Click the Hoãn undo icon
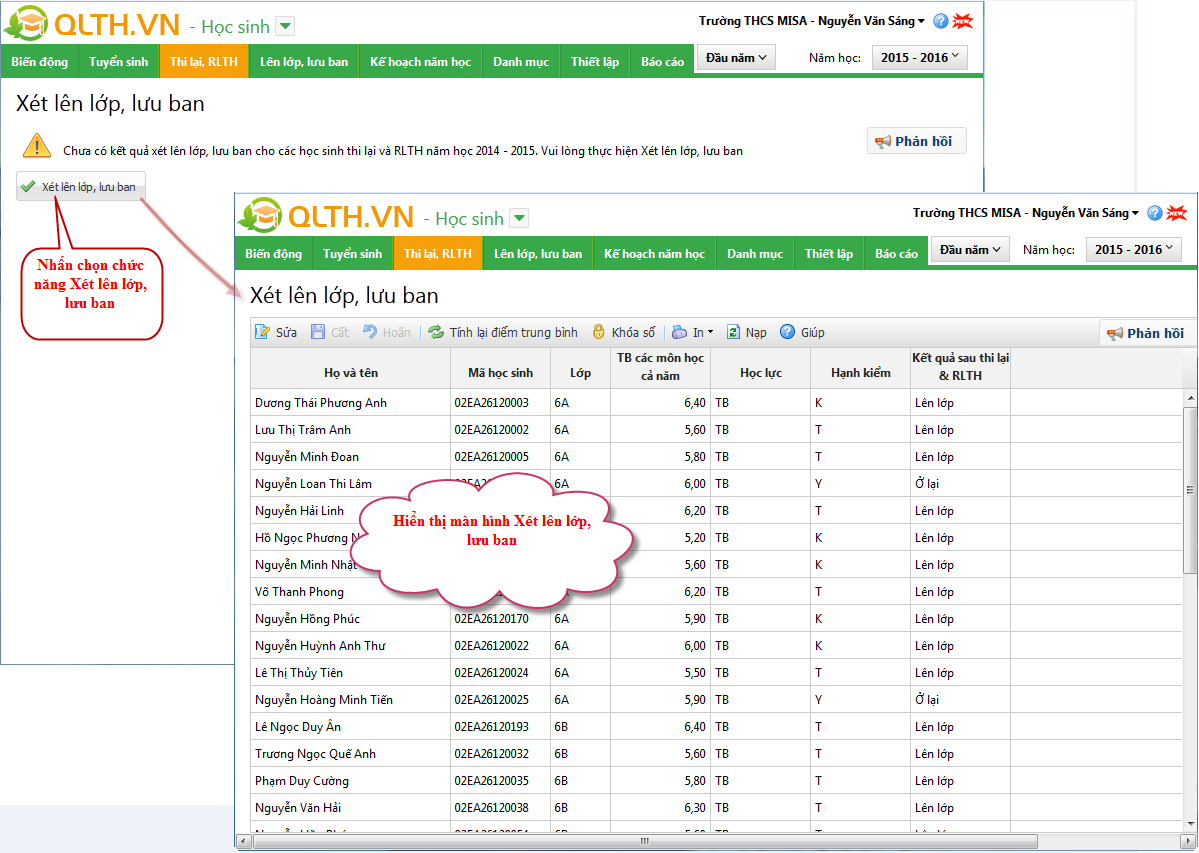The height and width of the screenshot is (853, 1199). tap(369, 333)
